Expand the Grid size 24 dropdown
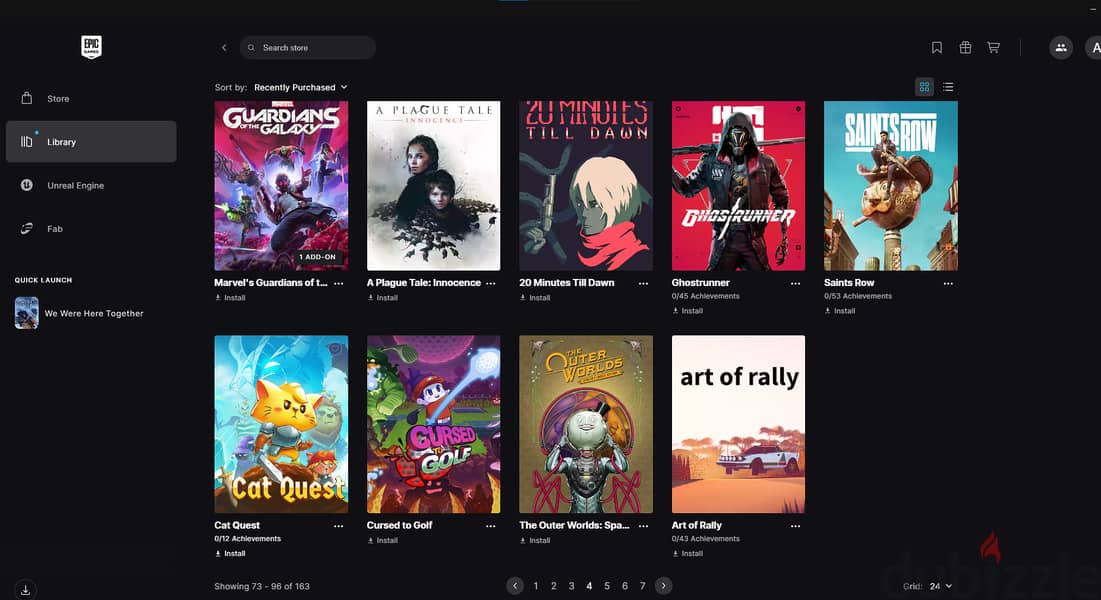The image size is (1101, 600). 941,586
